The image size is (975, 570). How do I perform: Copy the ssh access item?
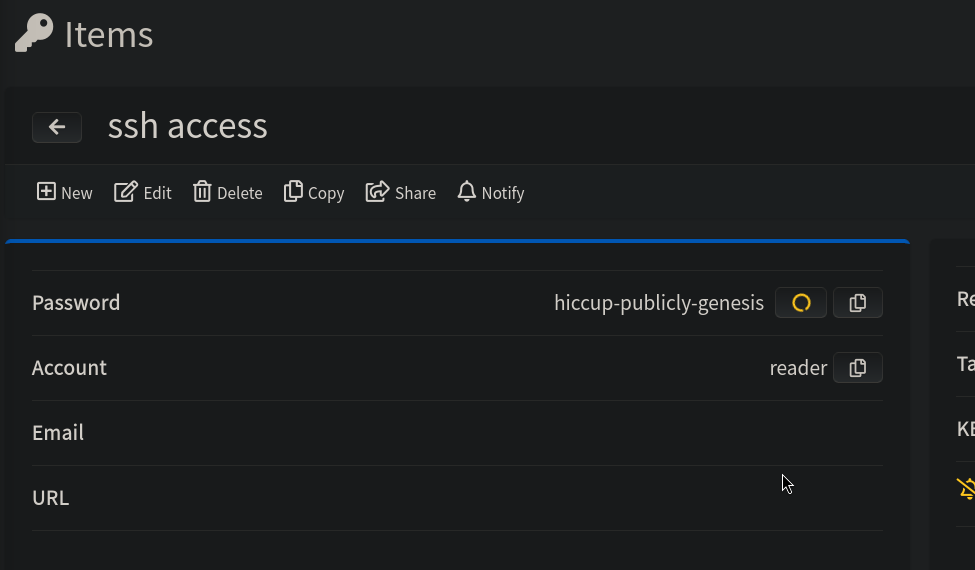tap(314, 193)
